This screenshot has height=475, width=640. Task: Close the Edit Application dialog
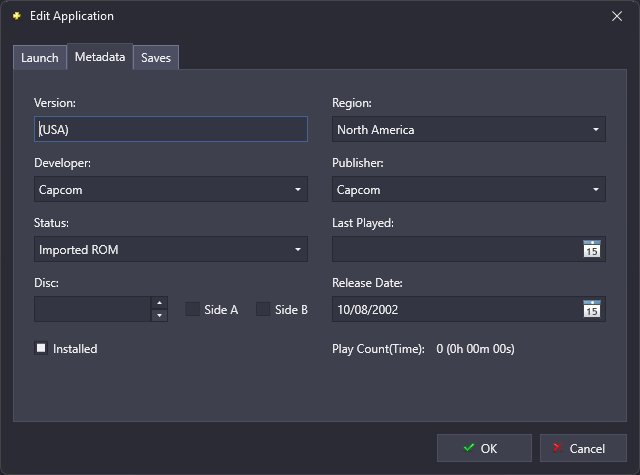617,16
